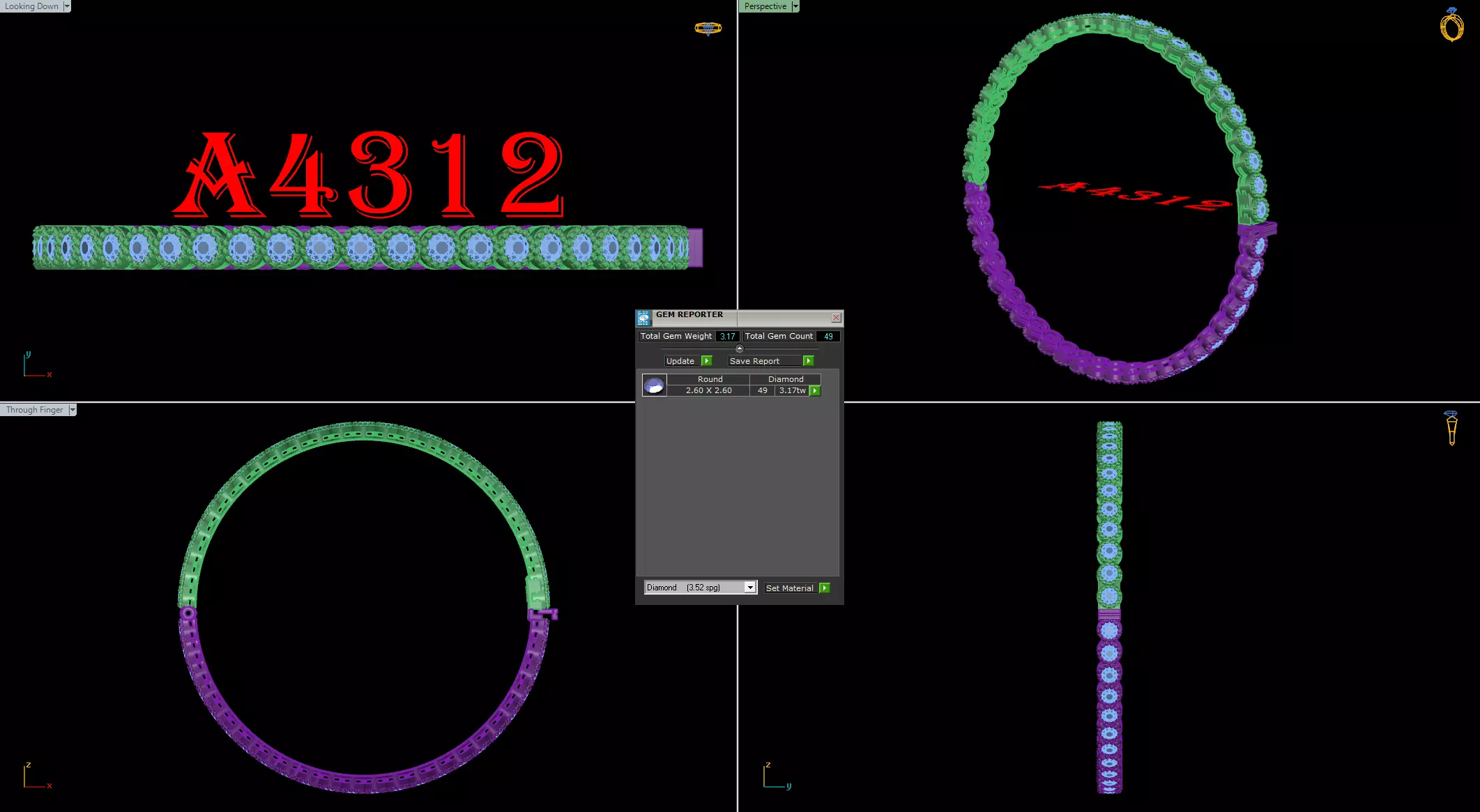Screen dimensions: 1480x812
Task: Click the ring orientation icon in Looking Down viewport
Action: click(708, 28)
